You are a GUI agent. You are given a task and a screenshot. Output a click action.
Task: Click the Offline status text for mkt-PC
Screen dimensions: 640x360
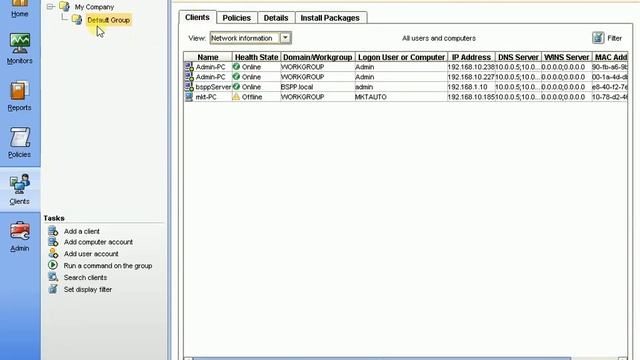[252, 97]
